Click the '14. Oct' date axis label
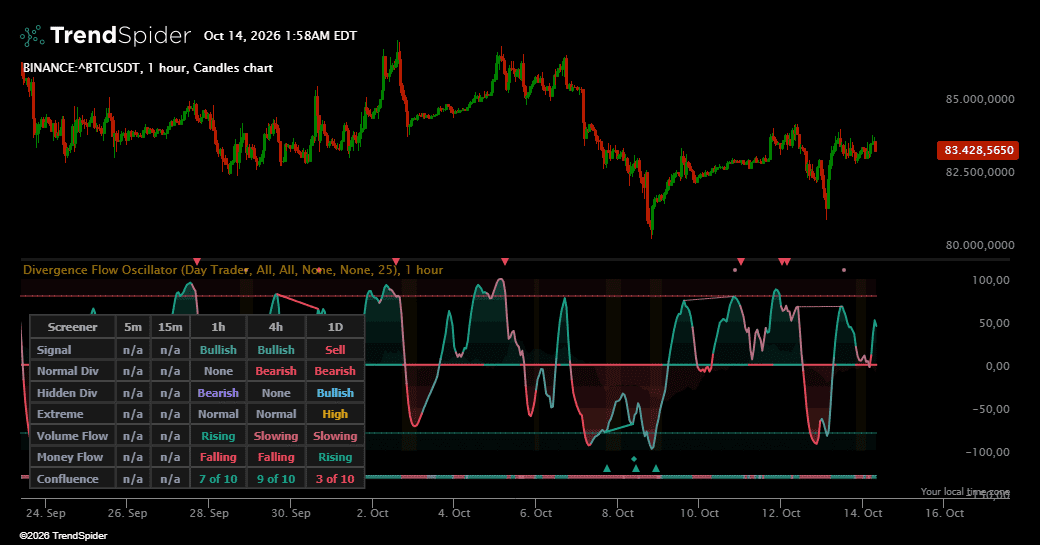 [862, 513]
